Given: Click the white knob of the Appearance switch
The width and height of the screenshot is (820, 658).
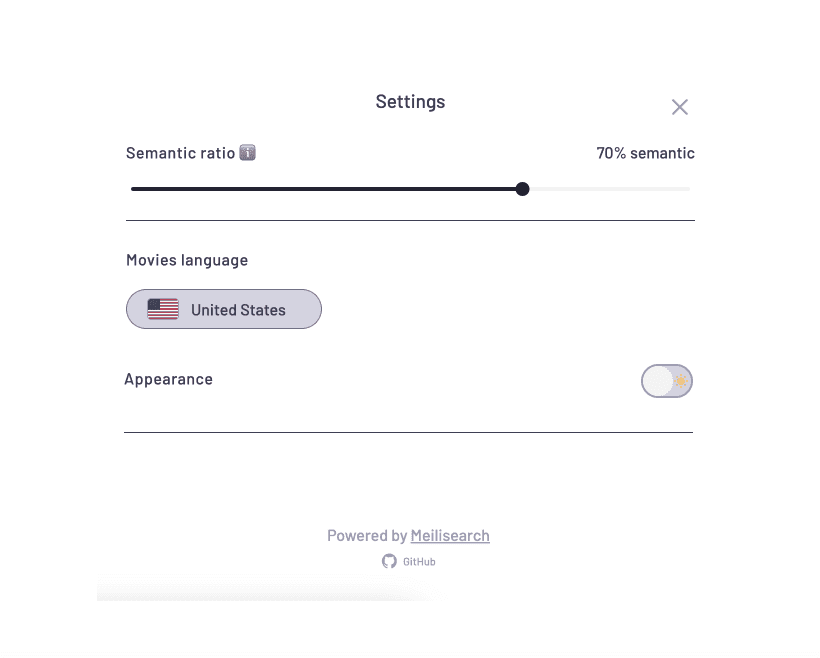Looking at the screenshot, I should 657,381.
